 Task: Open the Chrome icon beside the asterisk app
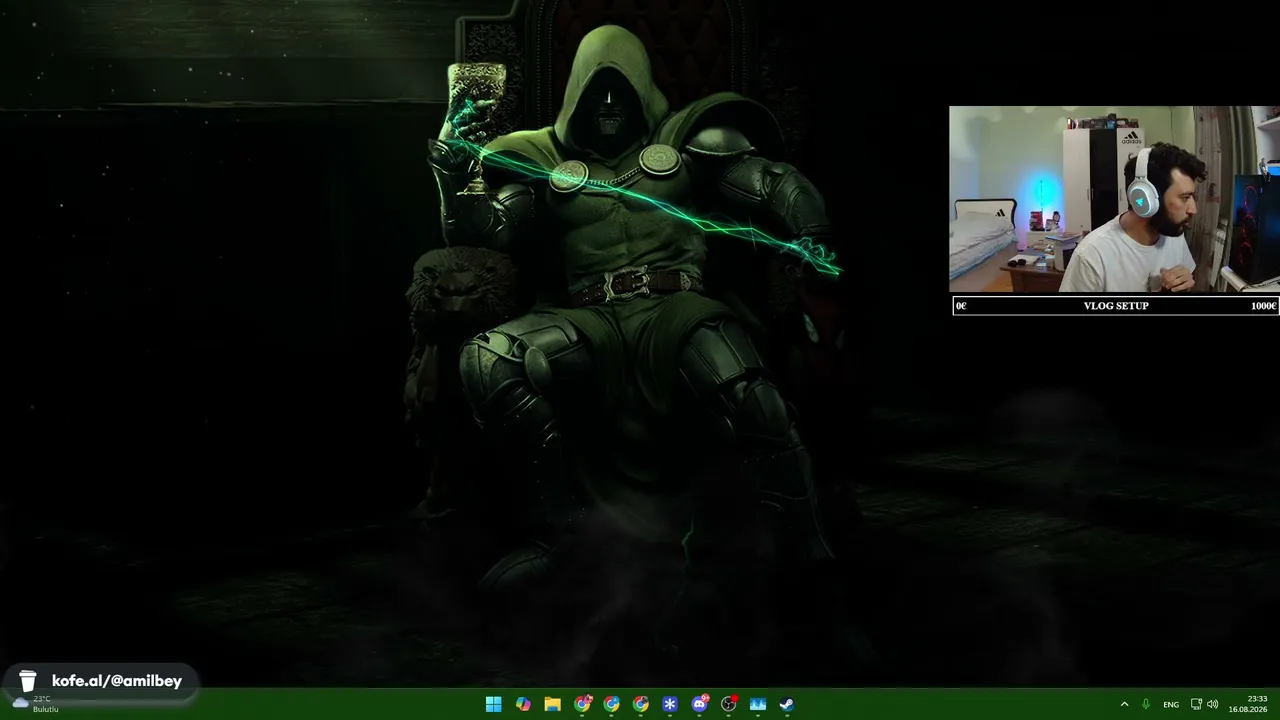(641, 704)
